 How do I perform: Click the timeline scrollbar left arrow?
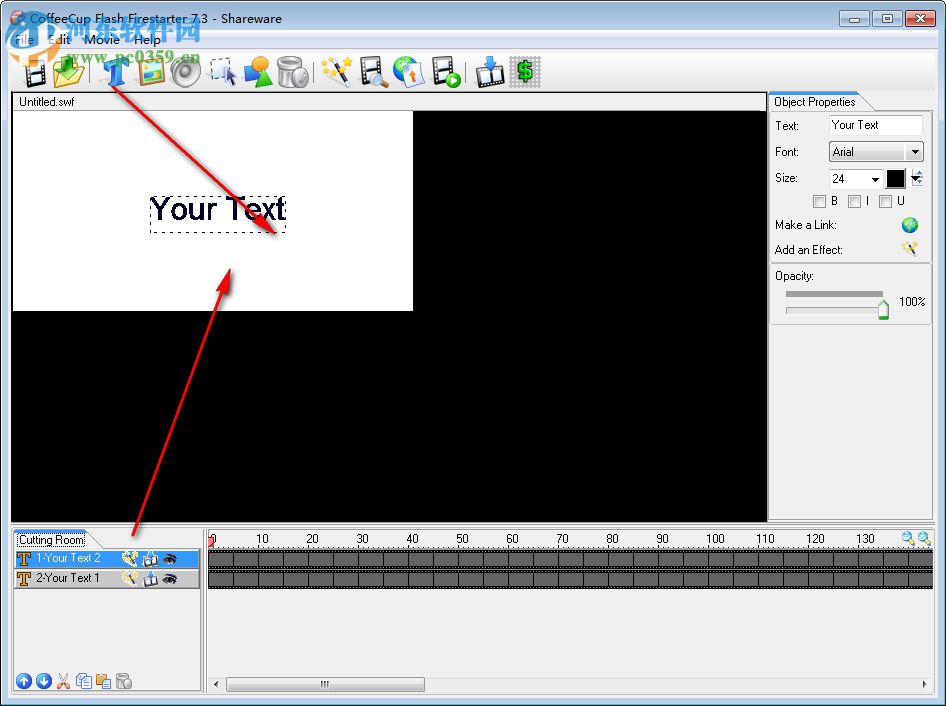216,684
